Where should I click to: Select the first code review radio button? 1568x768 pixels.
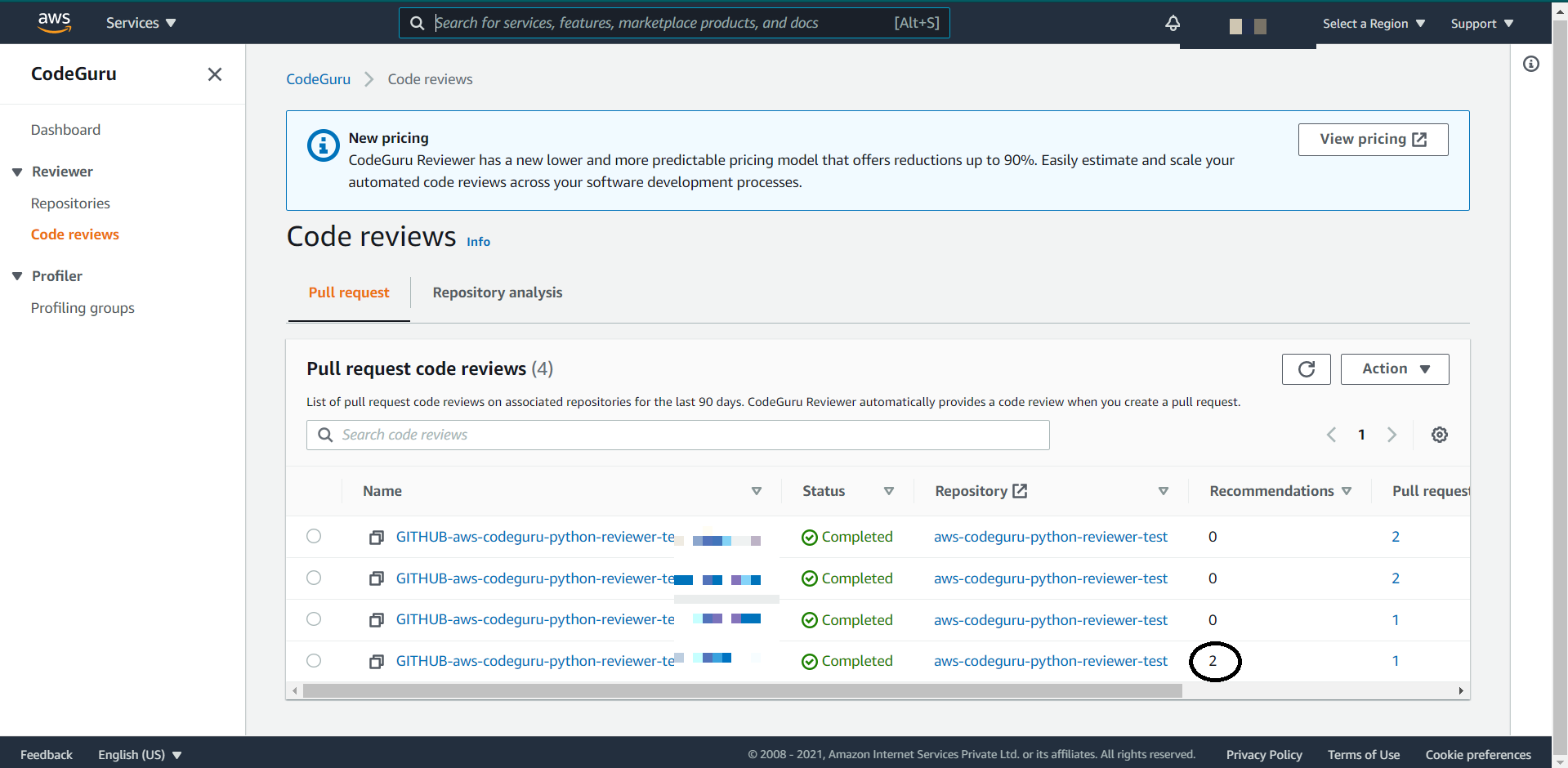click(x=314, y=536)
